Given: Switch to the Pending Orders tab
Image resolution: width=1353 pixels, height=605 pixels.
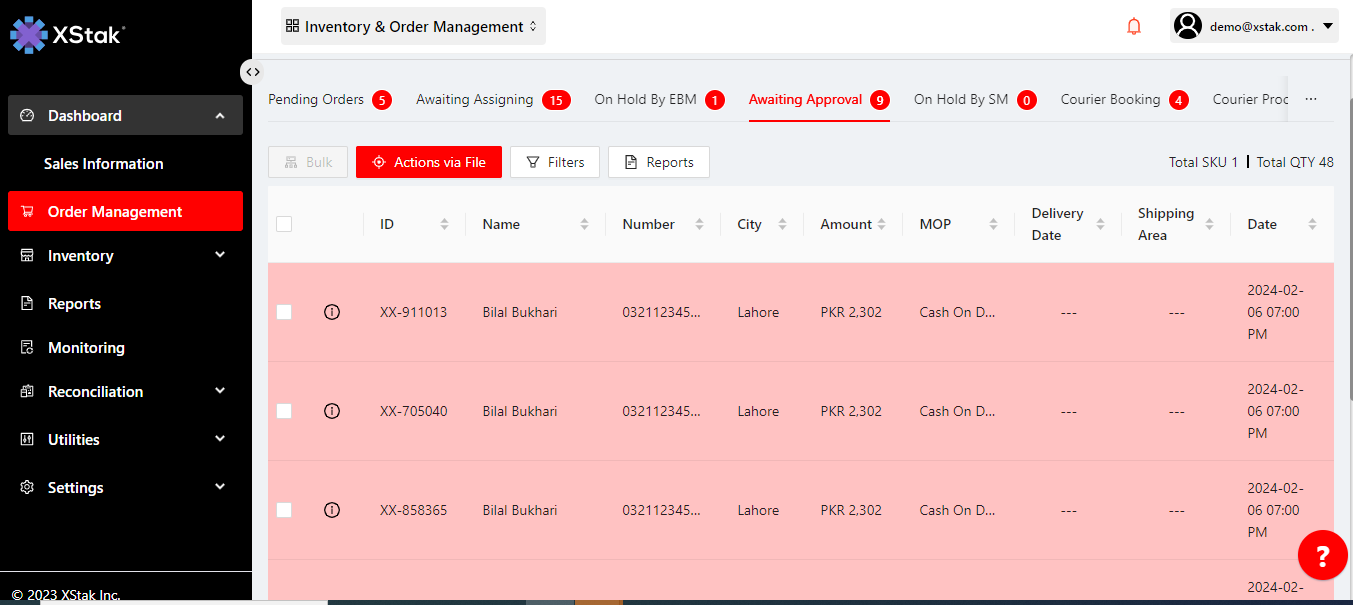Looking at the screenshot, I should 316,99.
